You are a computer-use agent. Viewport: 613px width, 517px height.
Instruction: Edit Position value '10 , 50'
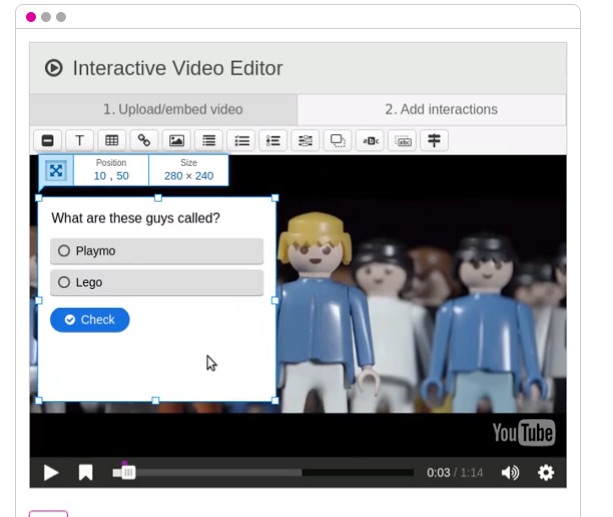(111, 176)
